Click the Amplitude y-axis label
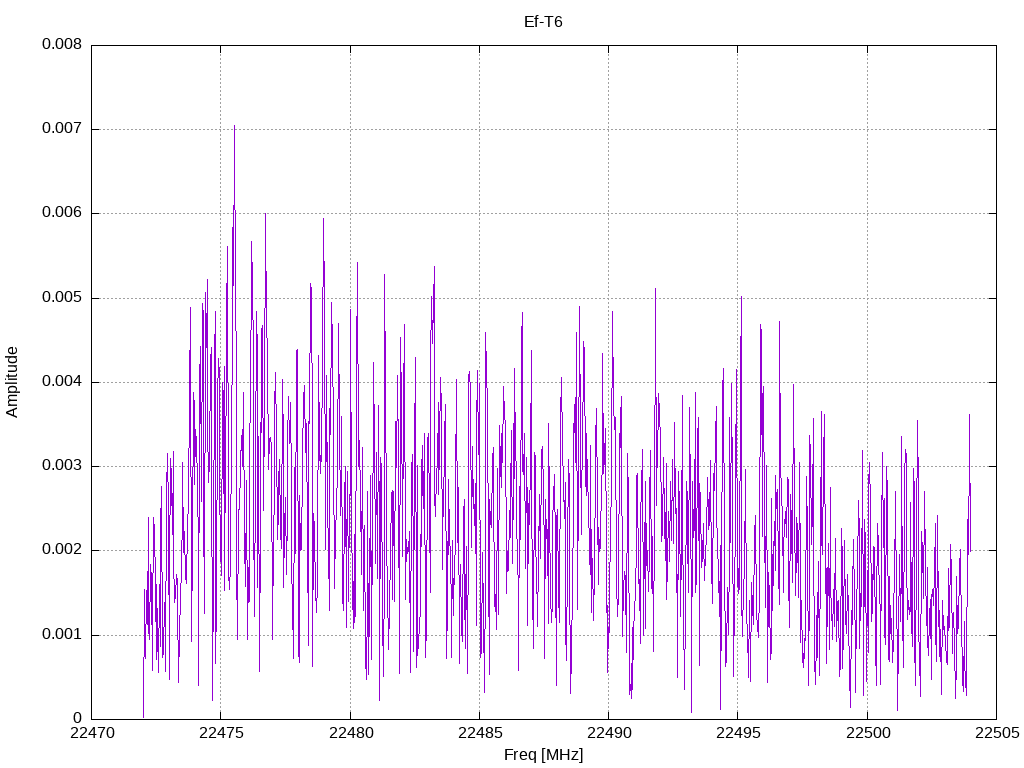This screenshot has height=768, width=1024. pos(12,382)
